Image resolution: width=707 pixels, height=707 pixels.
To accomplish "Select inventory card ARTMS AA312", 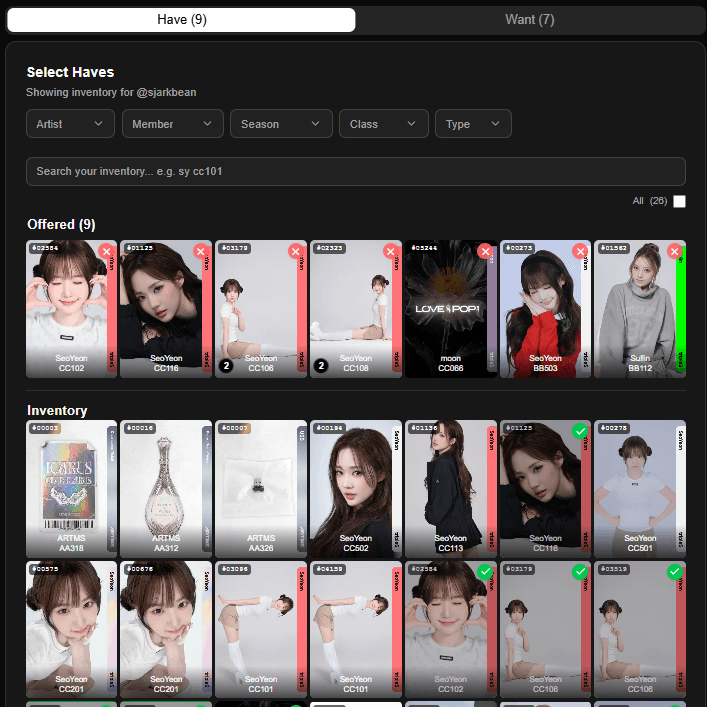I will [166, 489].
